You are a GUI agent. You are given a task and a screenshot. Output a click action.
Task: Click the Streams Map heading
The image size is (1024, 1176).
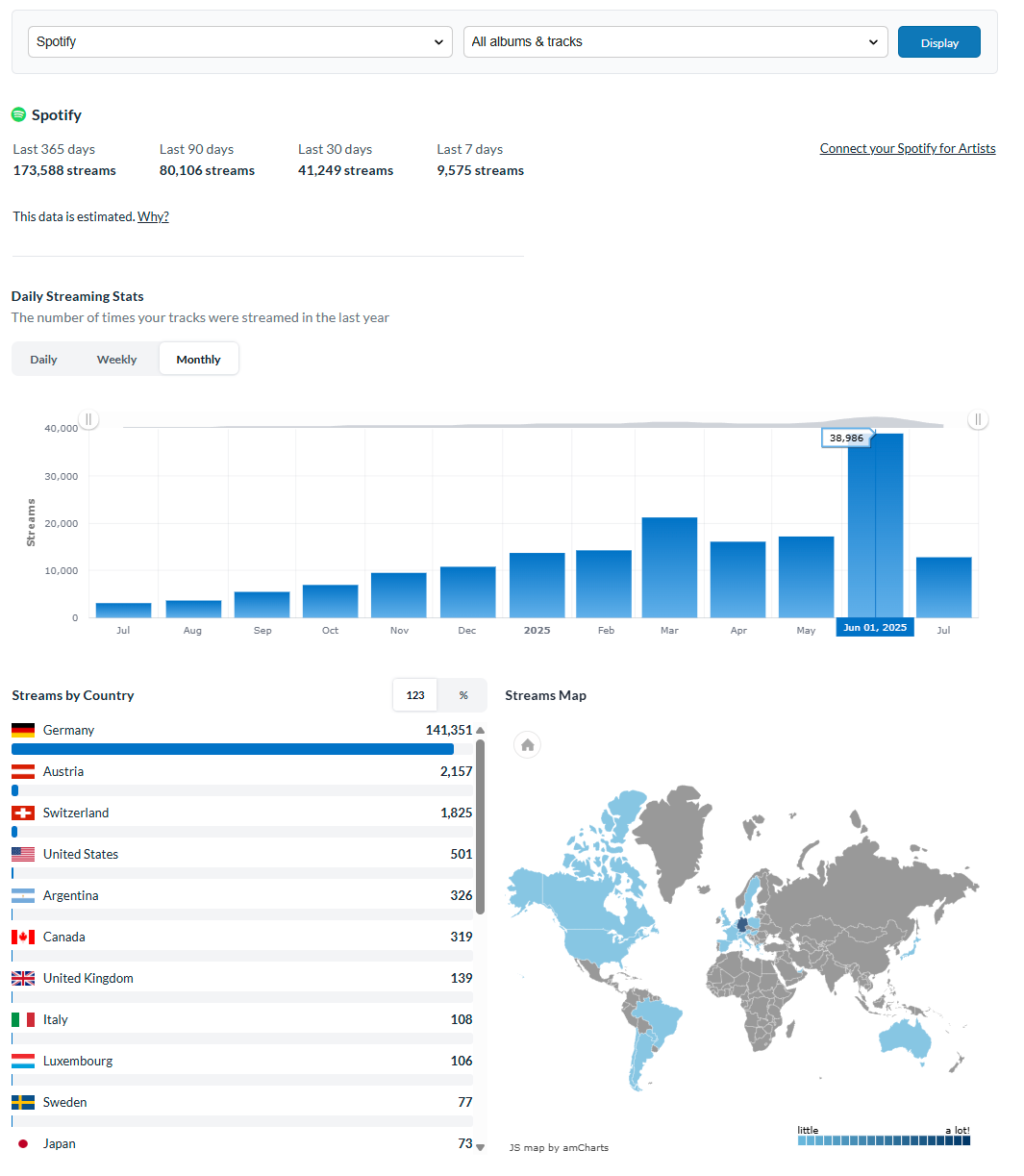[546, 695]
